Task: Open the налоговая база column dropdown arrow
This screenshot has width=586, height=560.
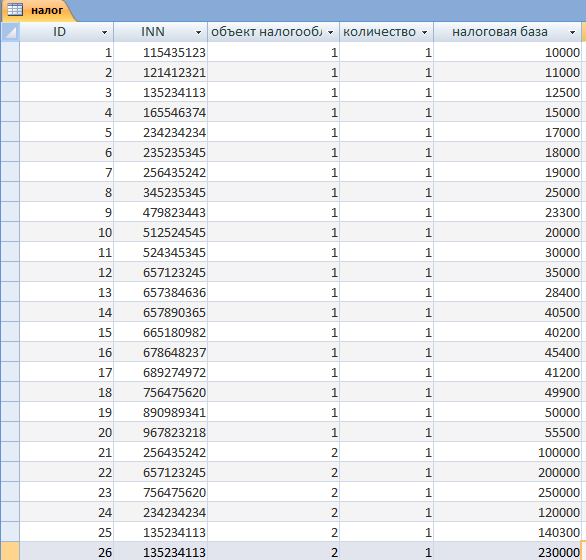Action: coord(572,33)
